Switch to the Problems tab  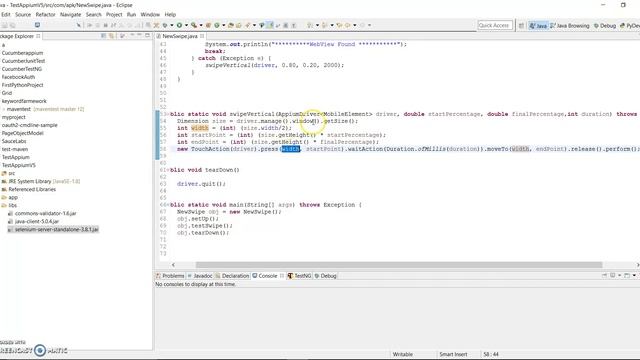(170, 276)
